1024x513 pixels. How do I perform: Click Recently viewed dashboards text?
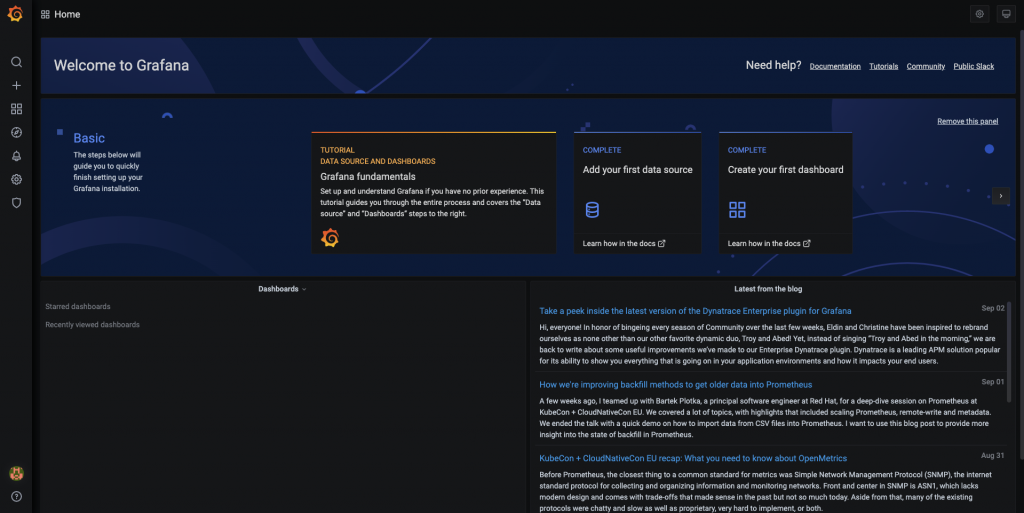[92, 325]
